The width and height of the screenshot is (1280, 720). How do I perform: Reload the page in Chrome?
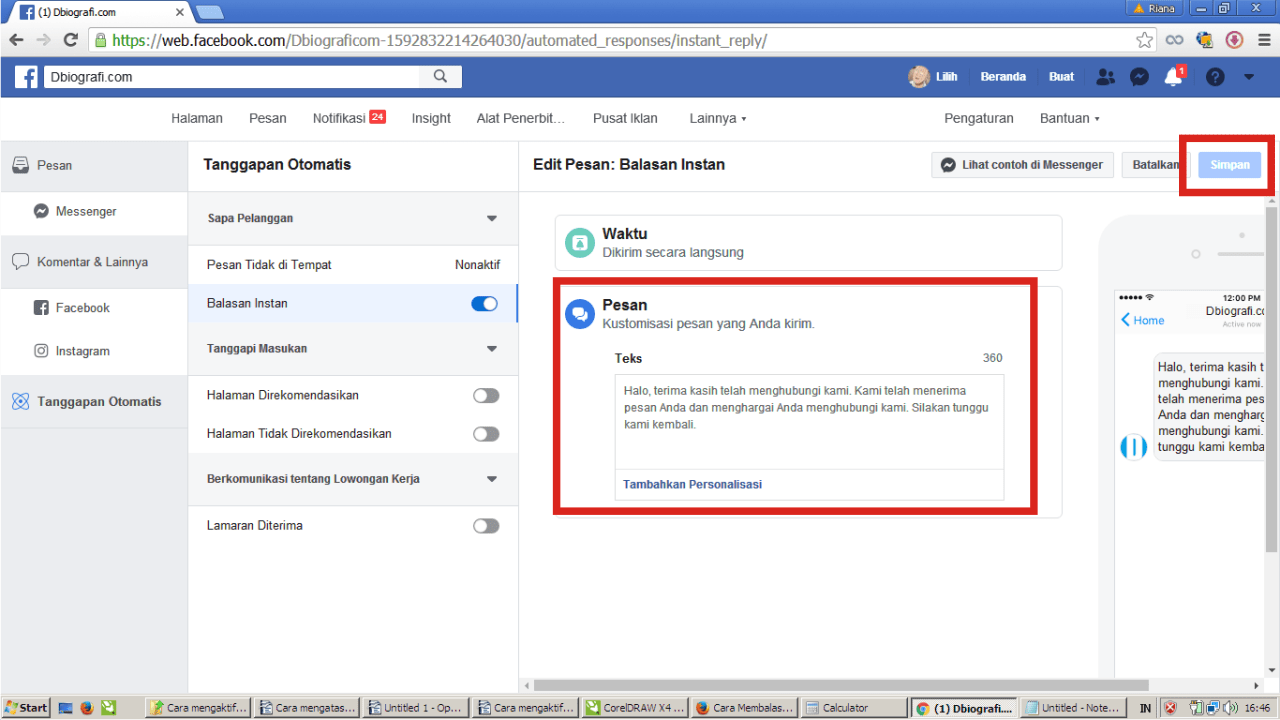70,40
